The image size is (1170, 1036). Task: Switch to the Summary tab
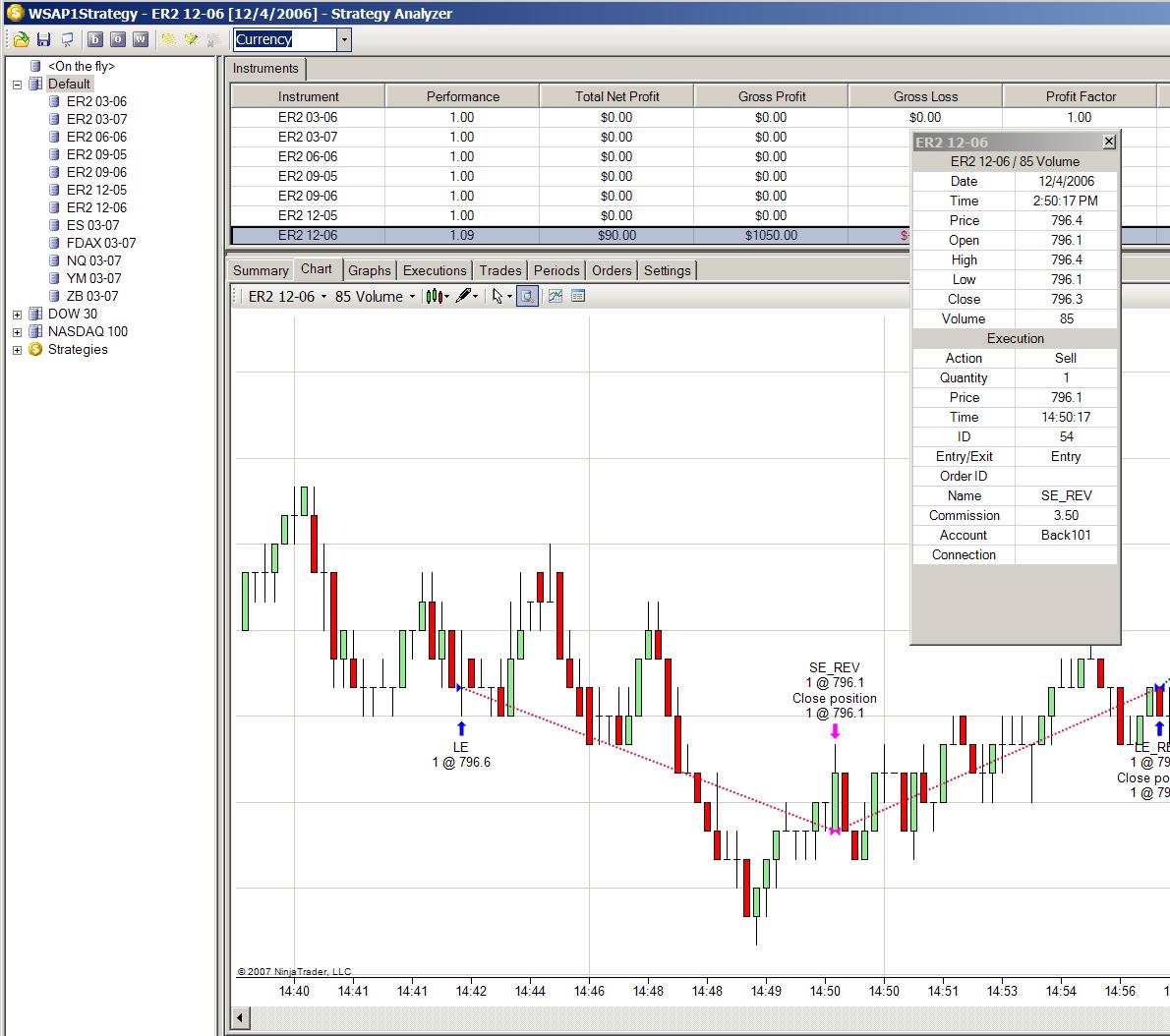coord(261,270)
